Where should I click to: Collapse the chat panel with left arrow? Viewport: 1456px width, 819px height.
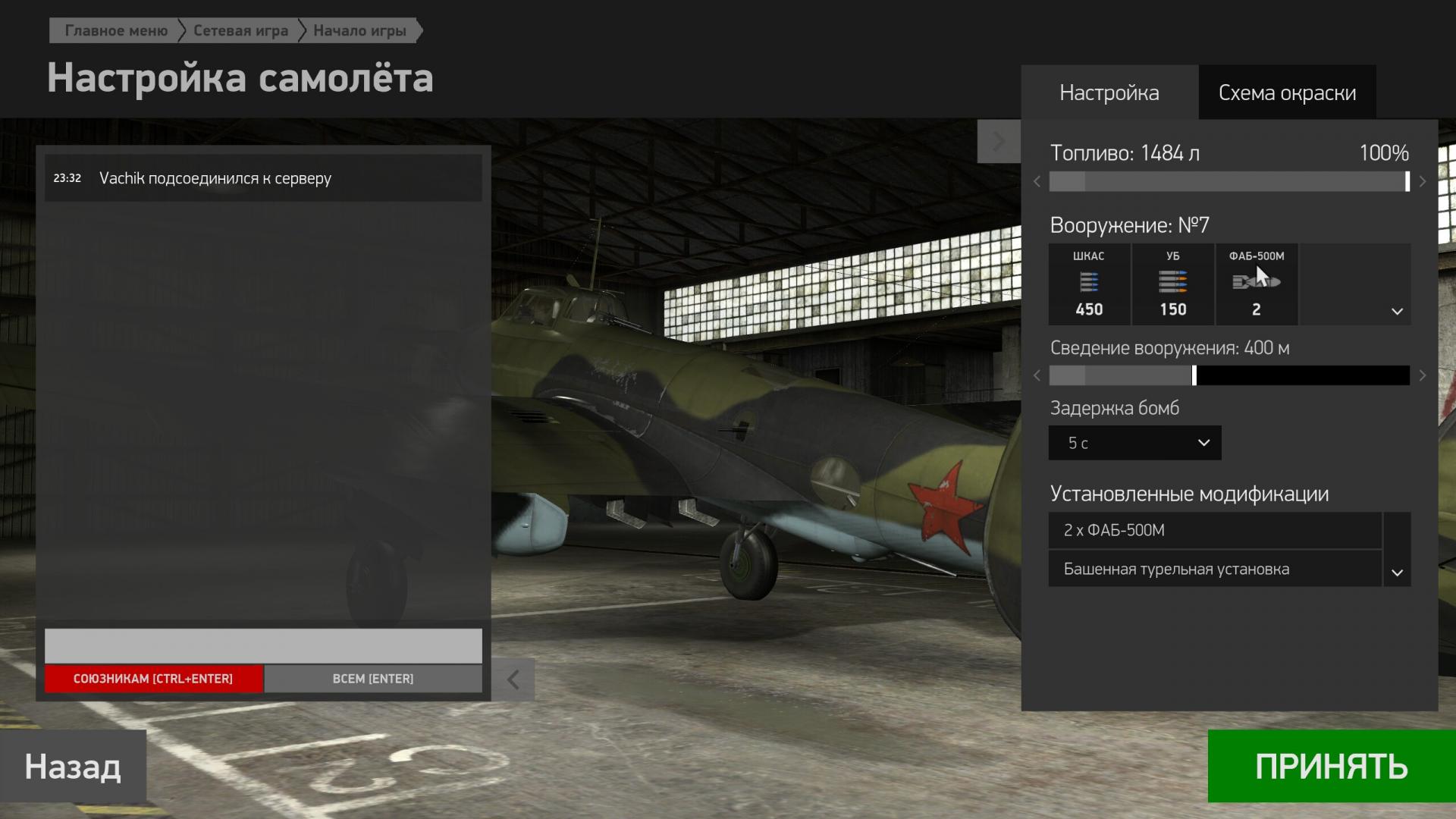(513, 679)
